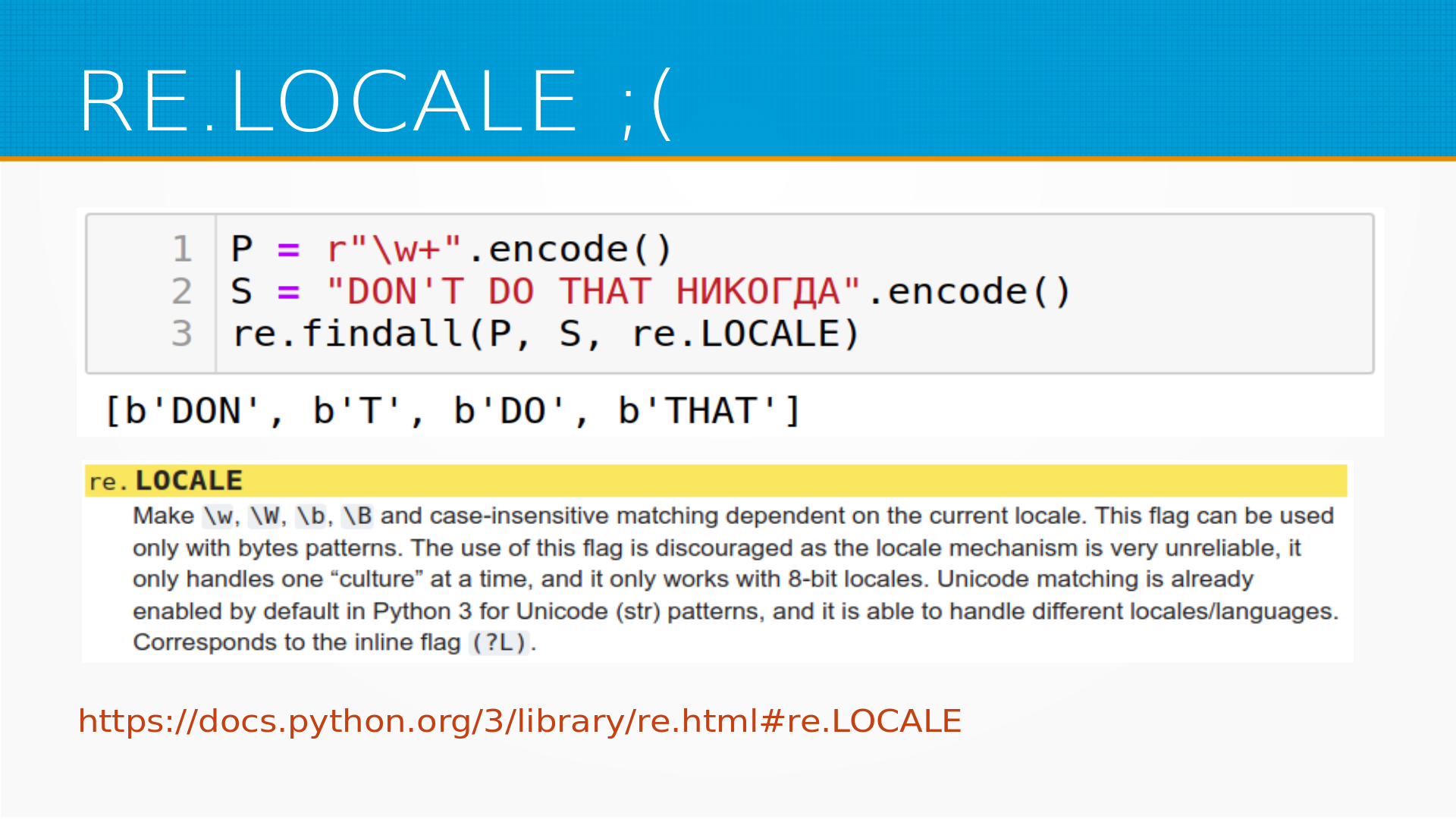
Task: Click the \w code token in documentation
Action: [x=218, y=516]
